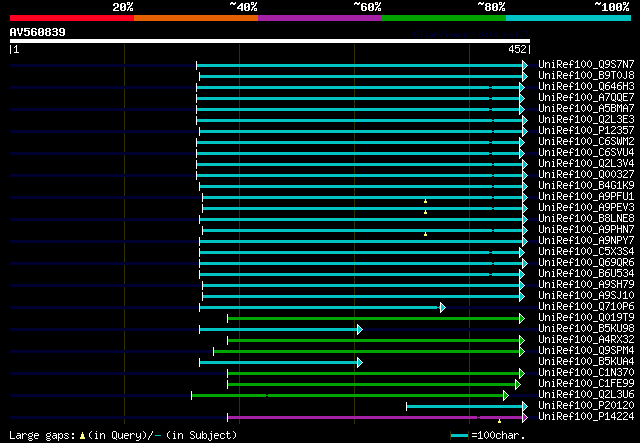
Task: Click the yellow gap marker below the P14224 bar
Action: pos(499,421)
